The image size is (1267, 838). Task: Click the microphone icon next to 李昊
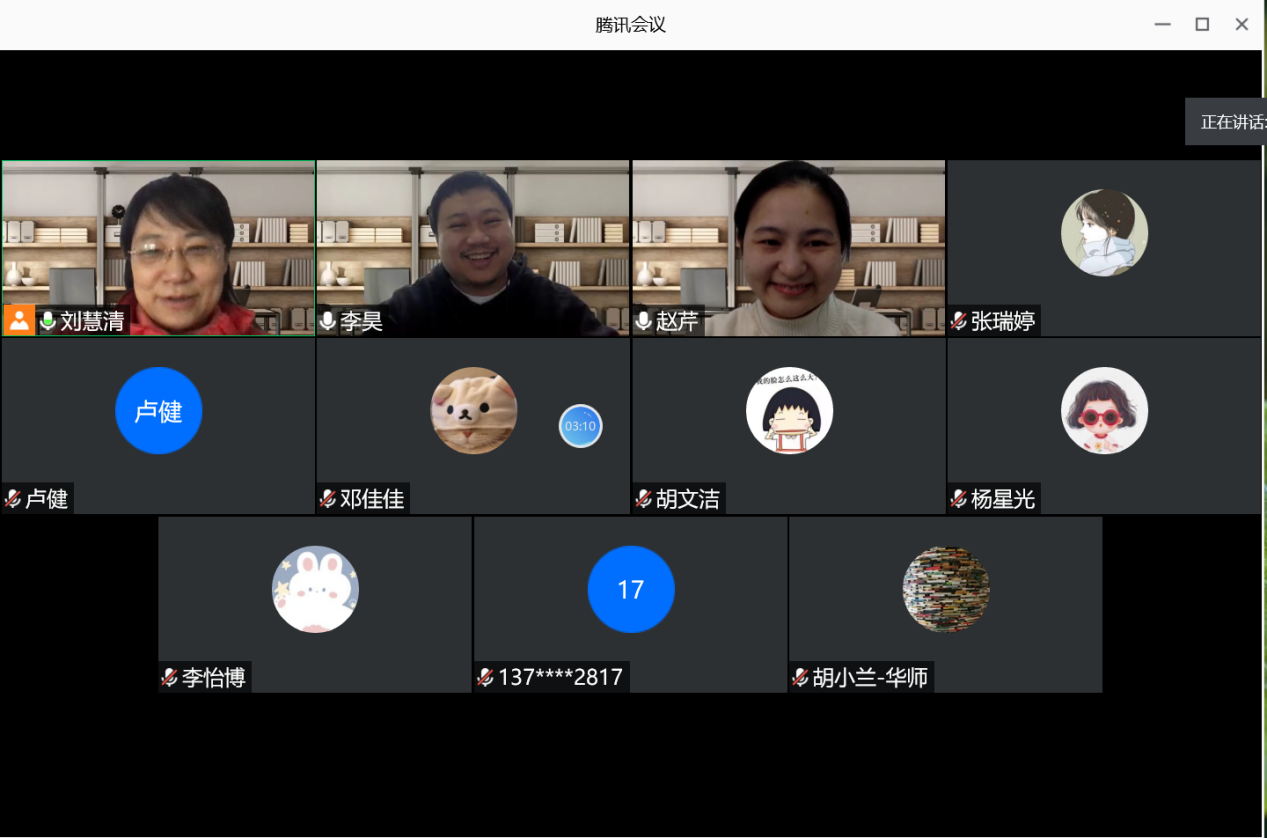click(x=327, y=321)
